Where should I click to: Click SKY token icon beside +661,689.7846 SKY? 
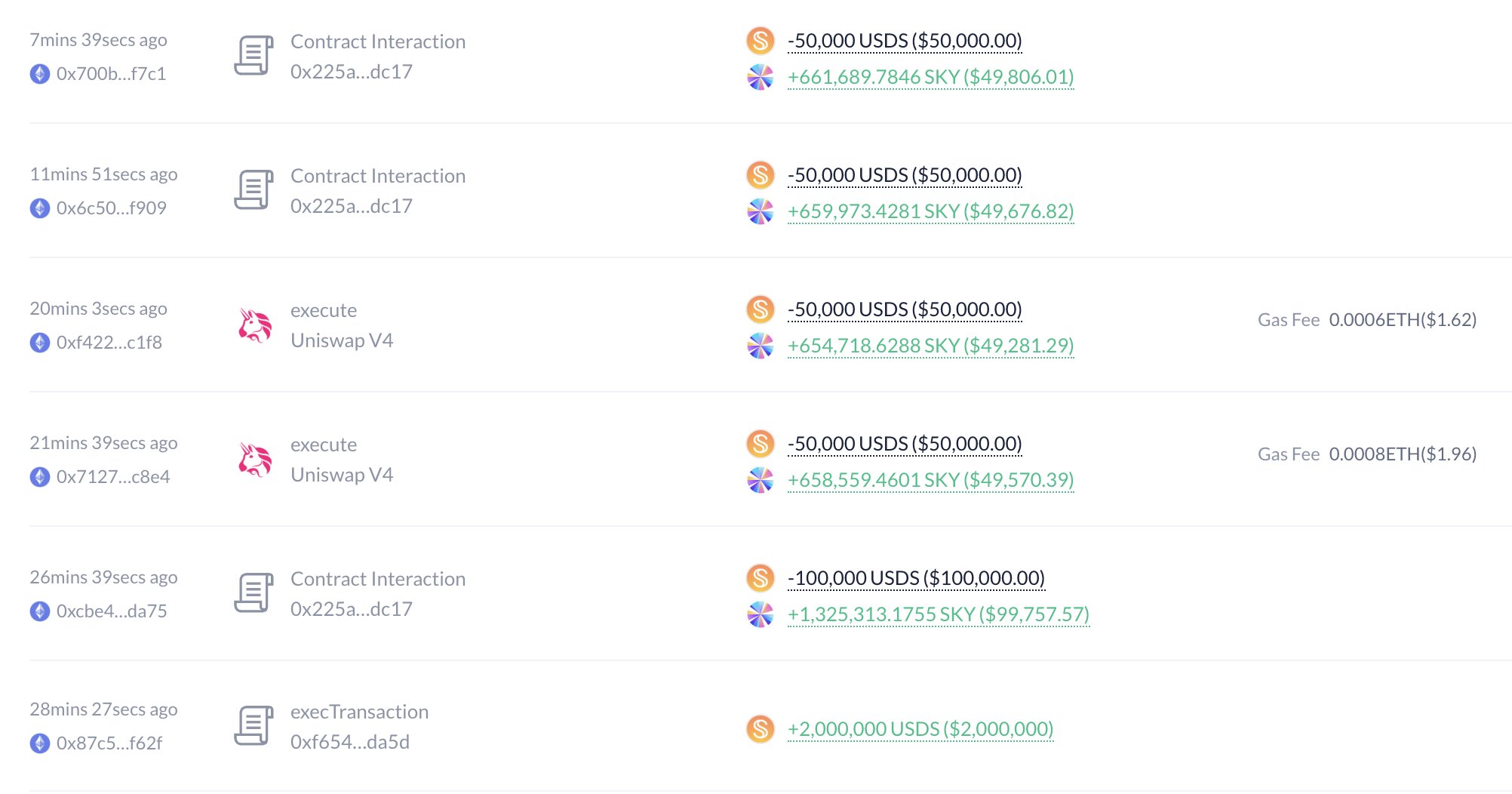[760, 77]
